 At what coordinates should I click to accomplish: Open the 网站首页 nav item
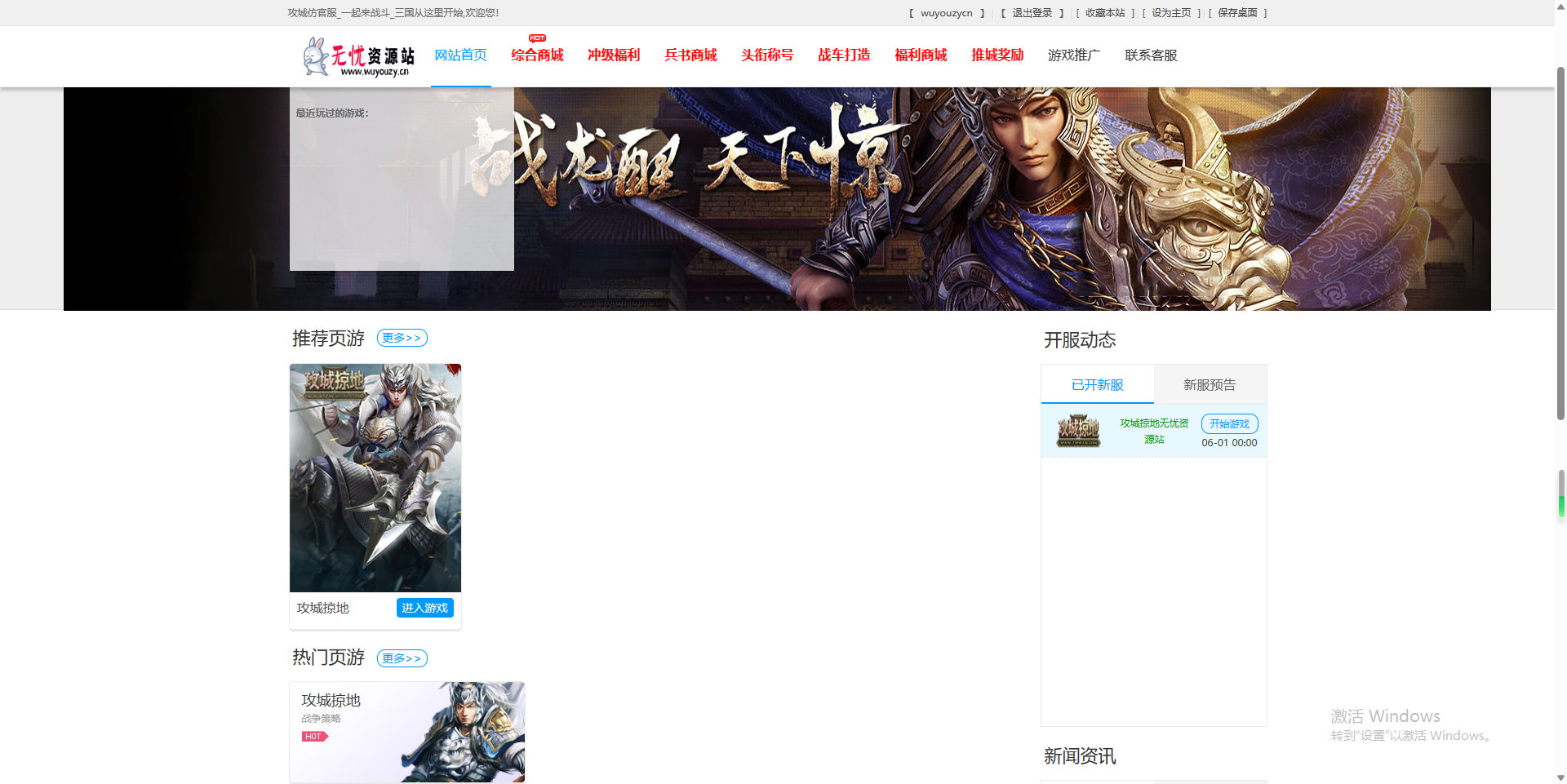(460, 55)
